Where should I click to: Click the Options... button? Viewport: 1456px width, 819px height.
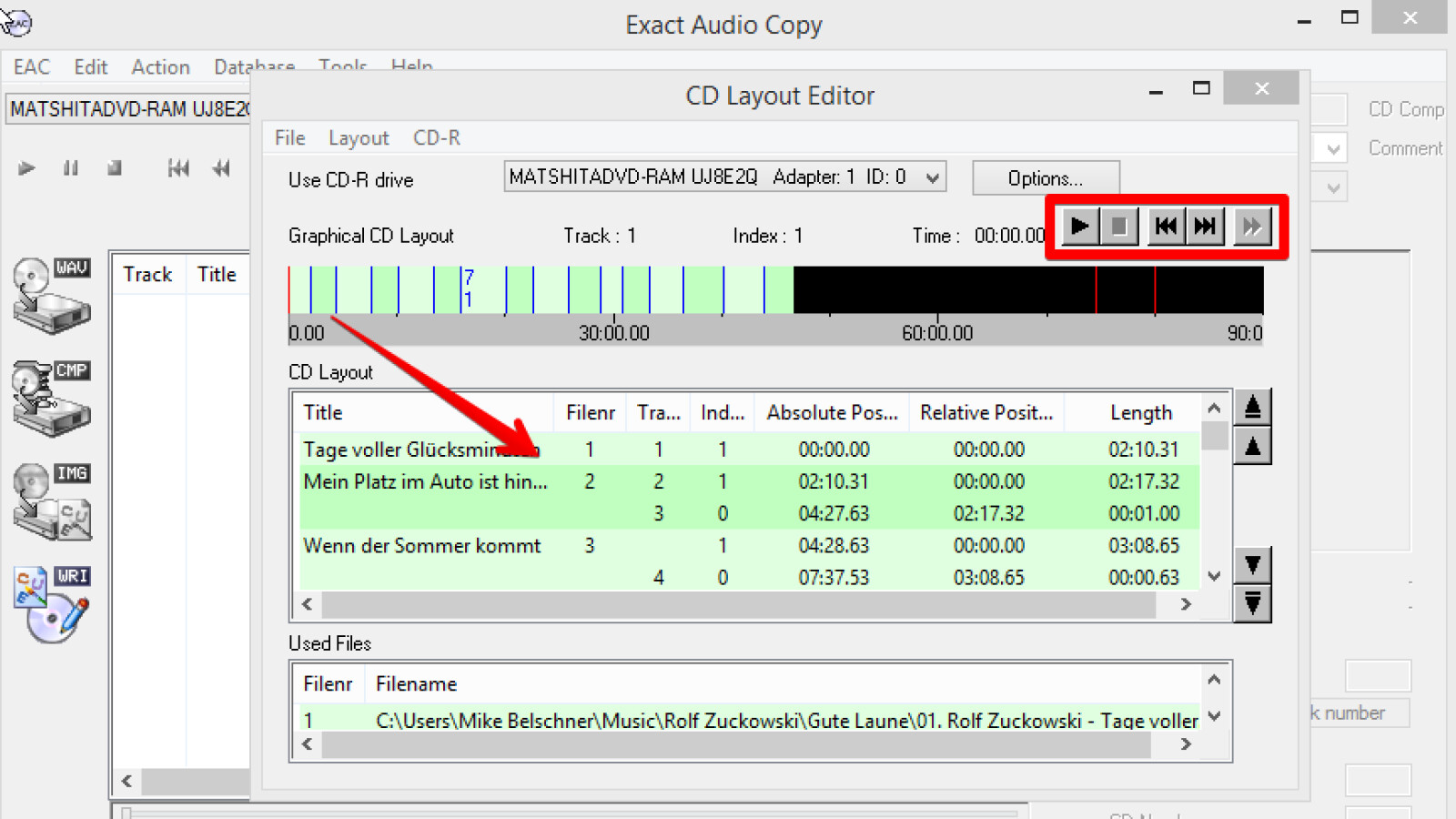point(1046,178)
